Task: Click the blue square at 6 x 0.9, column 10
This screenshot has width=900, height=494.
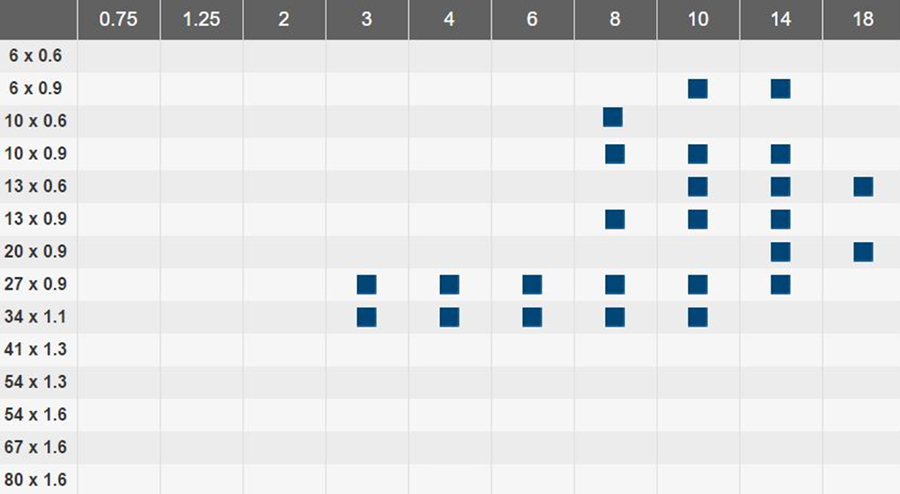Action: point(697,89)
